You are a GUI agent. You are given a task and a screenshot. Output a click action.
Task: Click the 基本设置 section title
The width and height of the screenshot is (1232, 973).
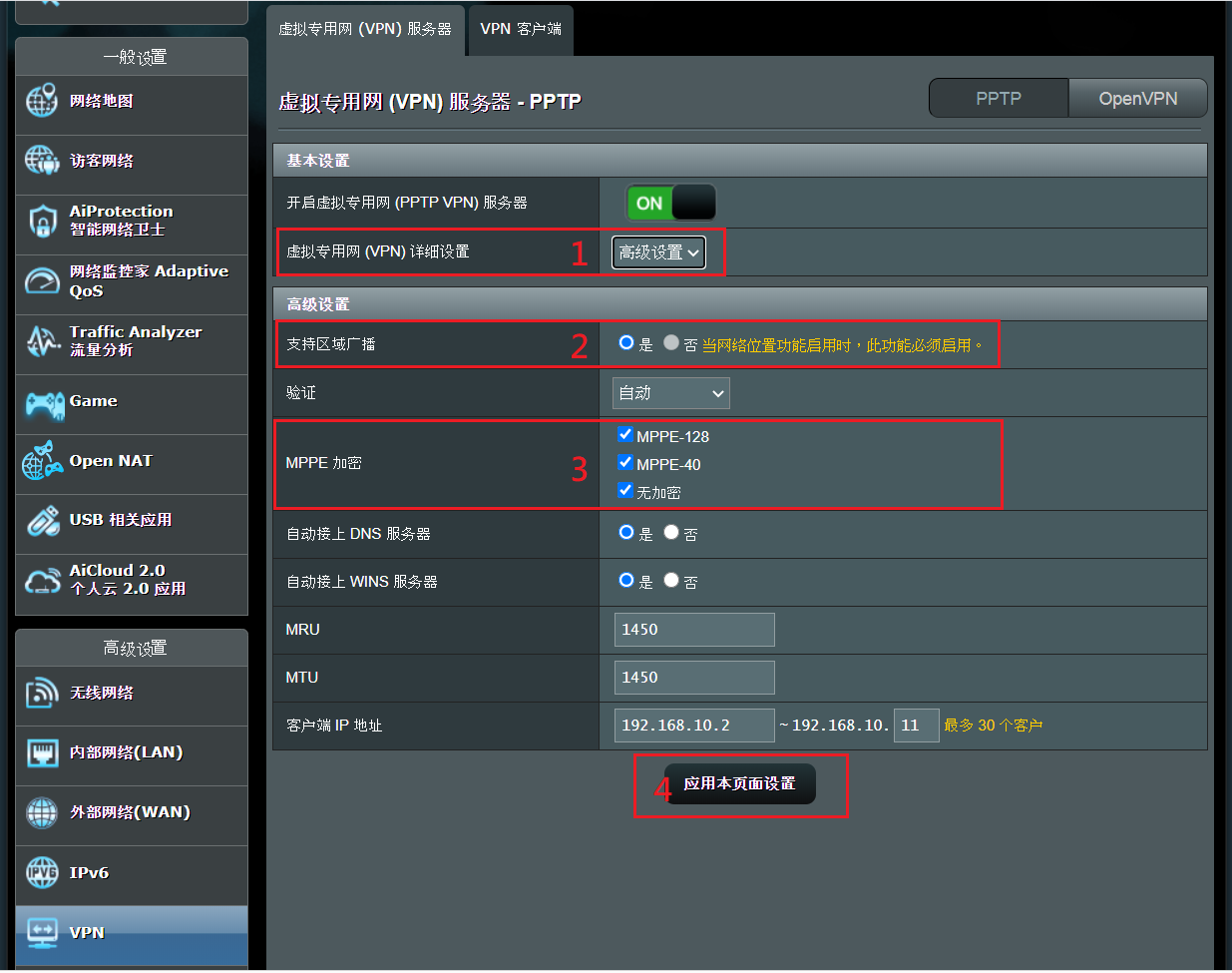pos(318,161)
